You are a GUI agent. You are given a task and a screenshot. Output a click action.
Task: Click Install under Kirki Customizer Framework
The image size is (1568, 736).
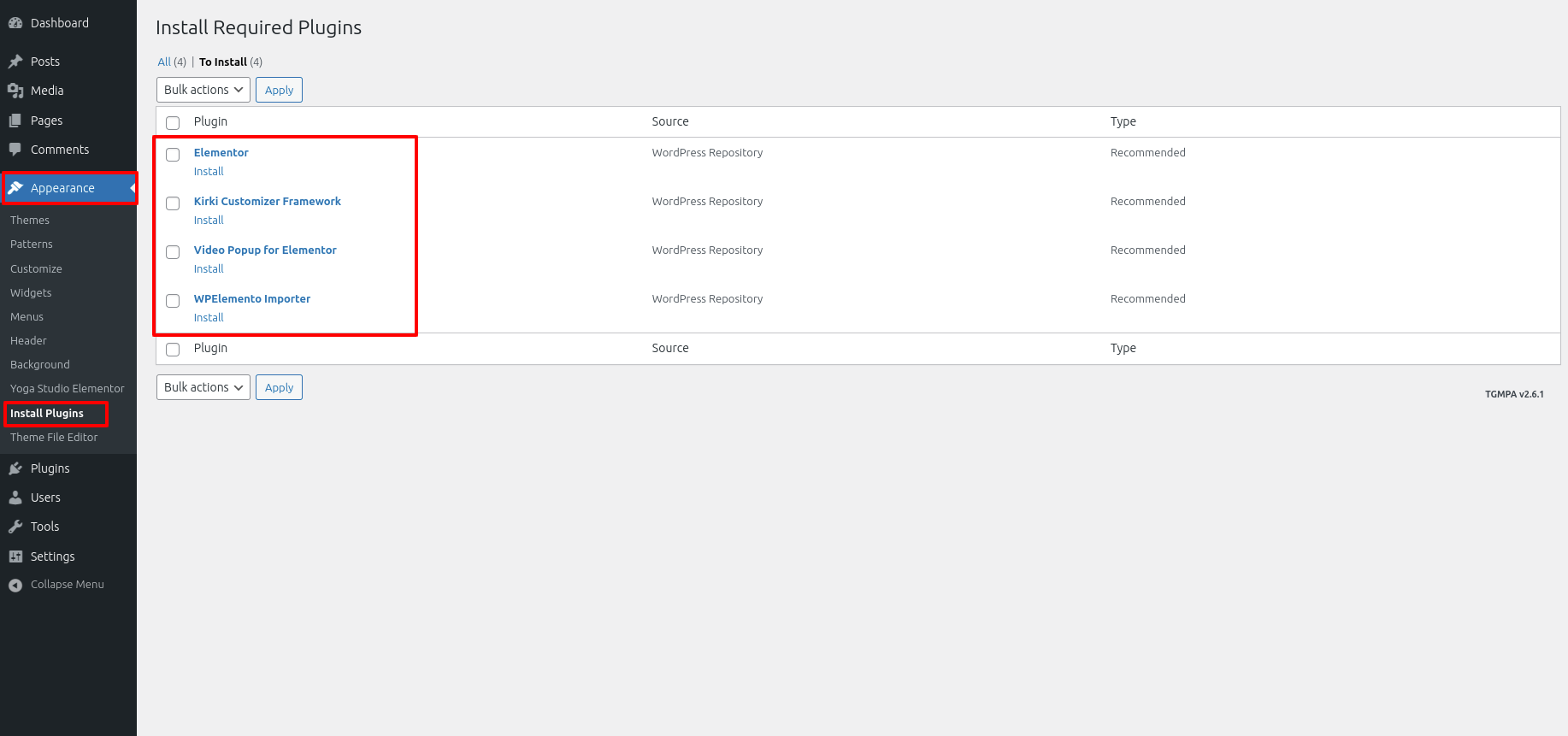coord(209,220)
